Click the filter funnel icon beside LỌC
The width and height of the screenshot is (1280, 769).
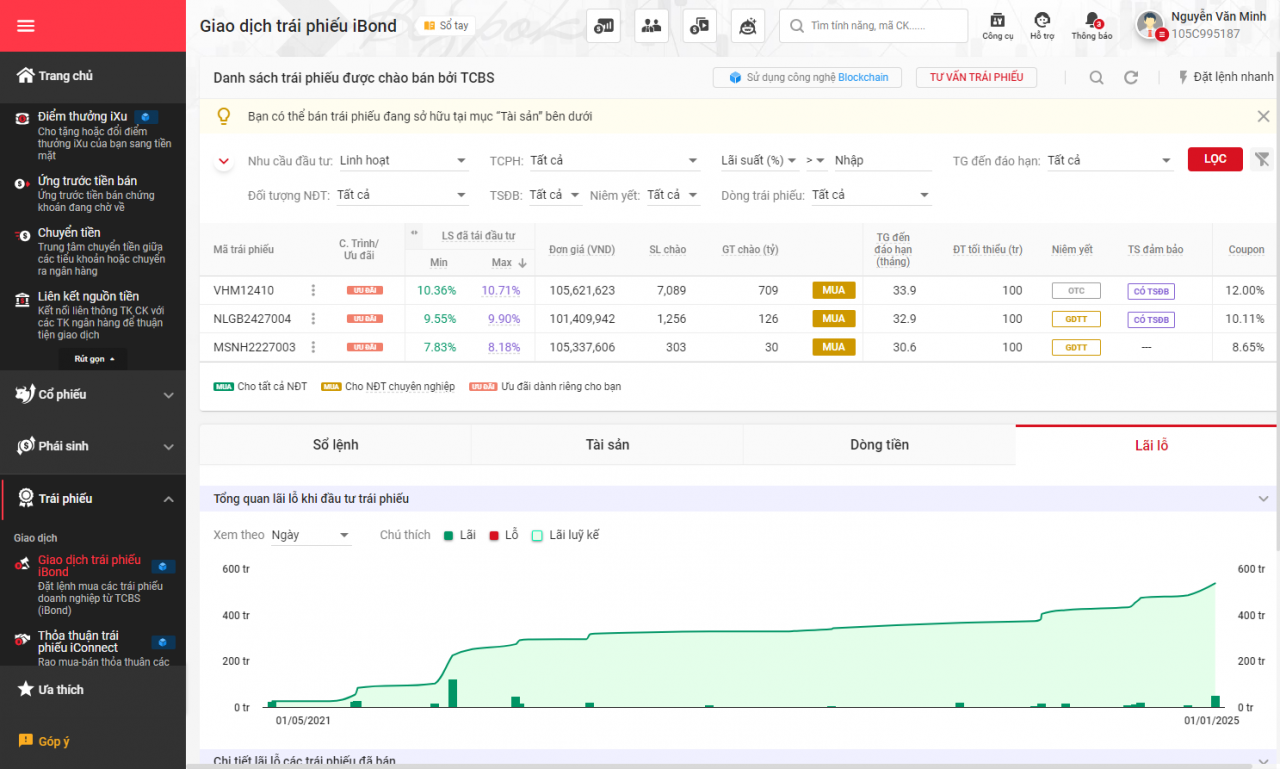pos(1262,159)
